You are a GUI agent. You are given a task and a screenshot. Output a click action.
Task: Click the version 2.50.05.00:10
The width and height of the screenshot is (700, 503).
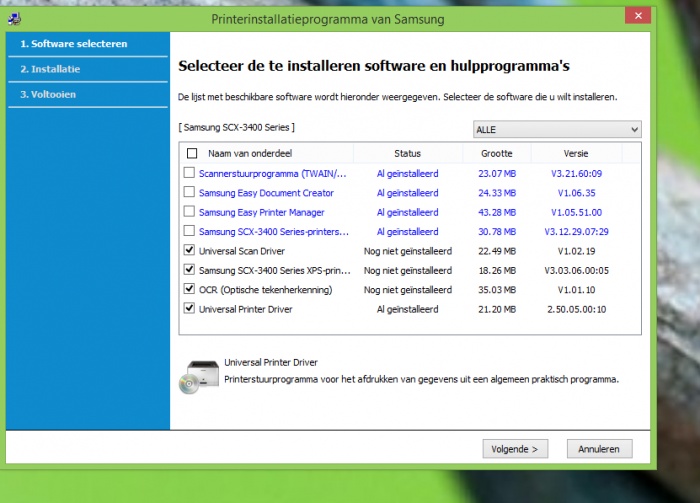(x=576, y=309)
